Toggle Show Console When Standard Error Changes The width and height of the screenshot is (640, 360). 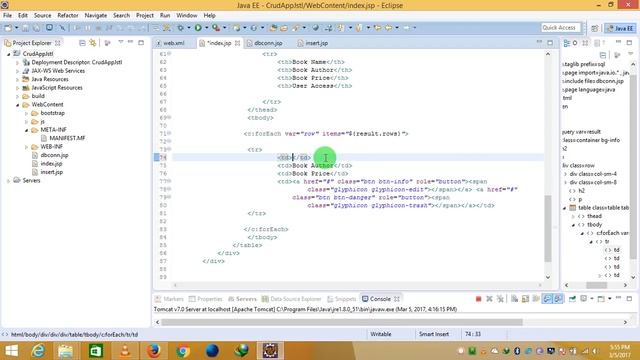558,299
